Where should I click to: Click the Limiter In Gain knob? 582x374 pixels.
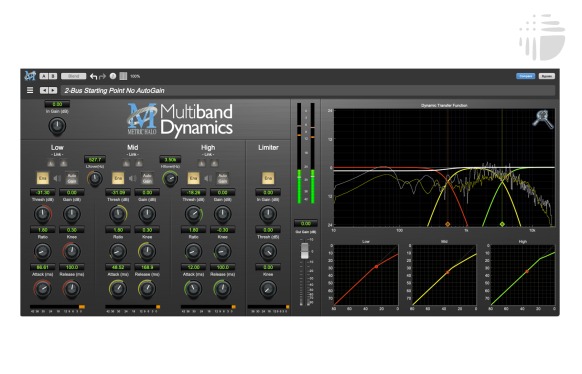point(268,214)
